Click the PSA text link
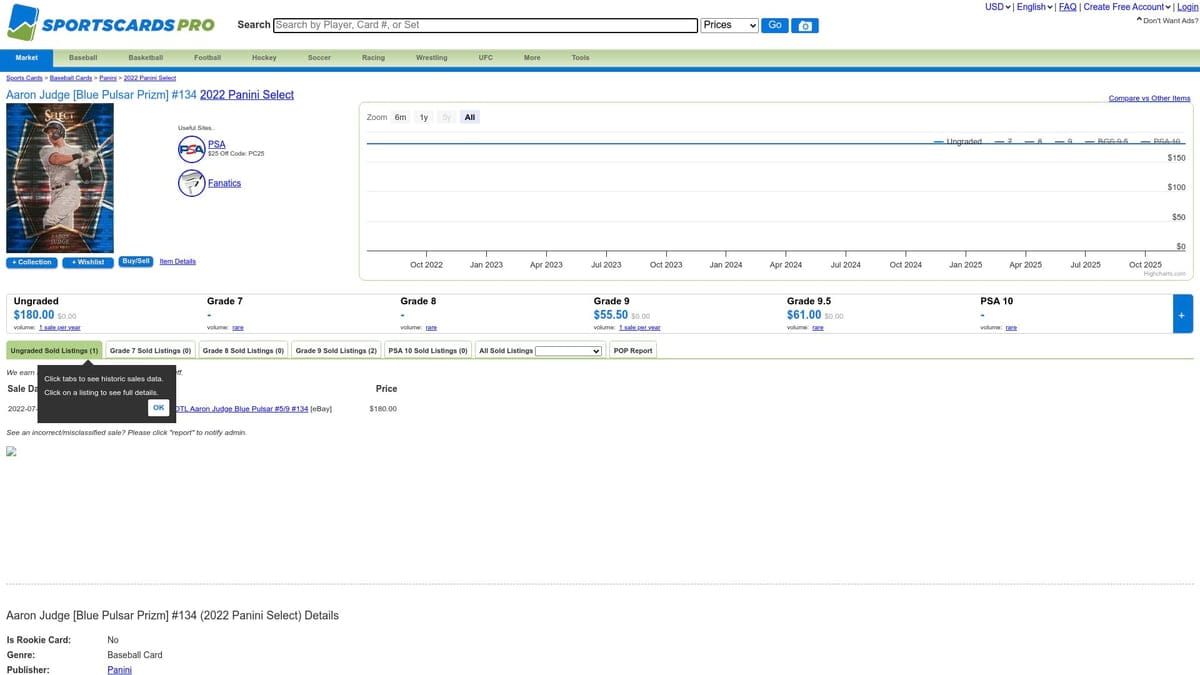 click(216, 145)
